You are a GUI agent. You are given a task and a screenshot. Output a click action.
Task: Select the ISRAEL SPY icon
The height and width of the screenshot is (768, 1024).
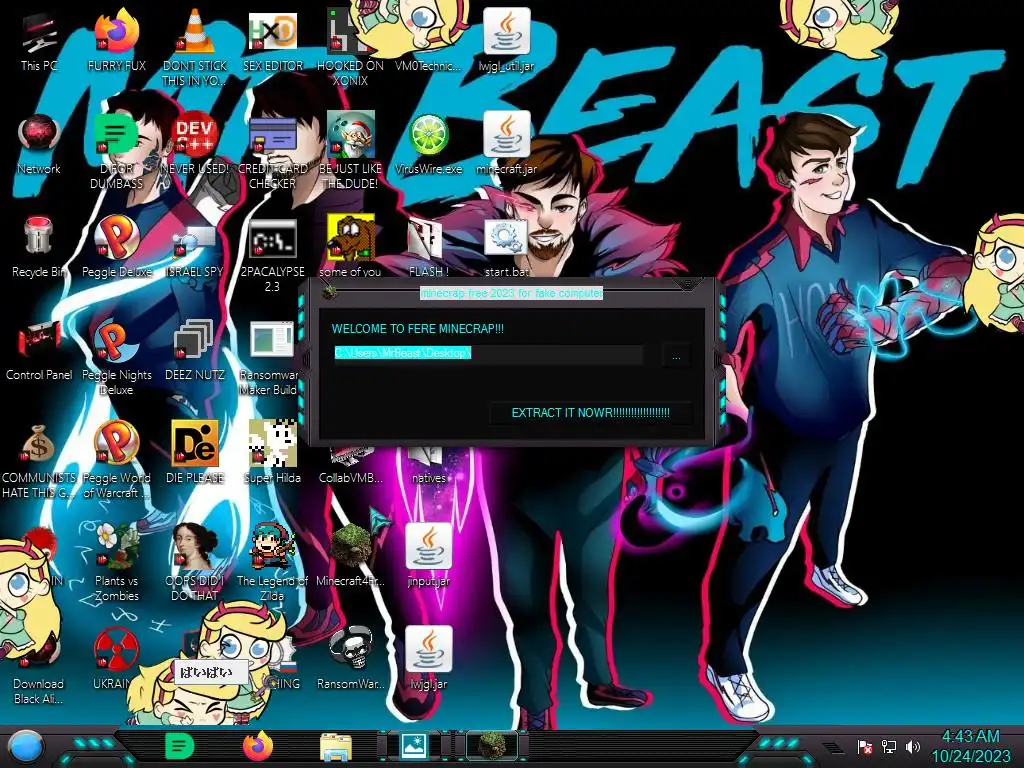point(195,247)
